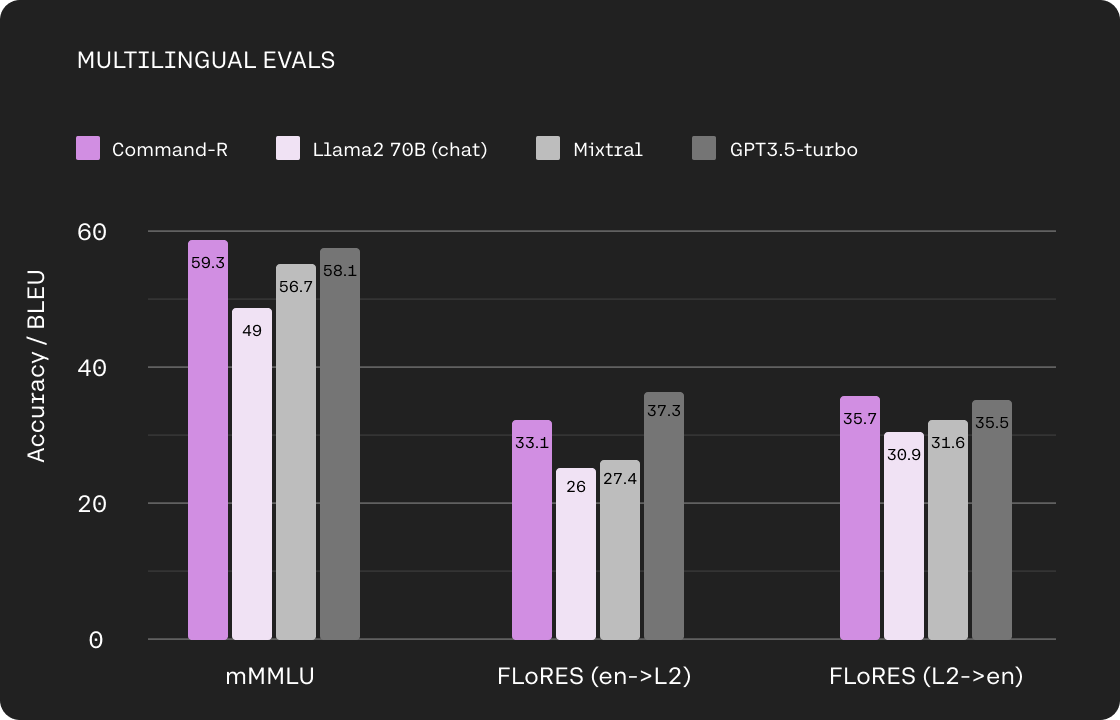
Task: Click the FLoRES L2->en bar showing 31.6
Action: 948,530
